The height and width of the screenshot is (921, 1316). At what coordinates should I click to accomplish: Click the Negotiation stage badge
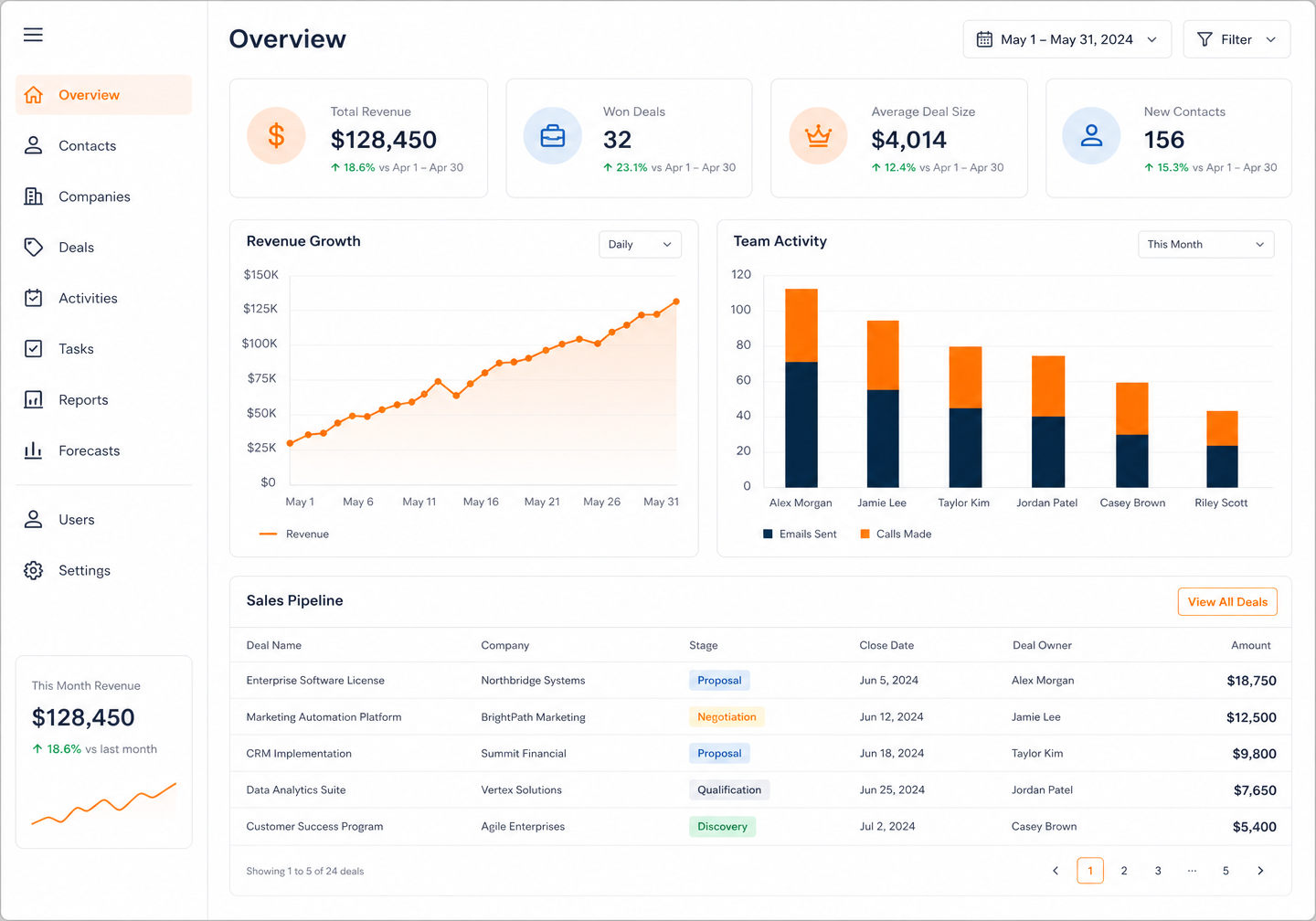point(727,717)
